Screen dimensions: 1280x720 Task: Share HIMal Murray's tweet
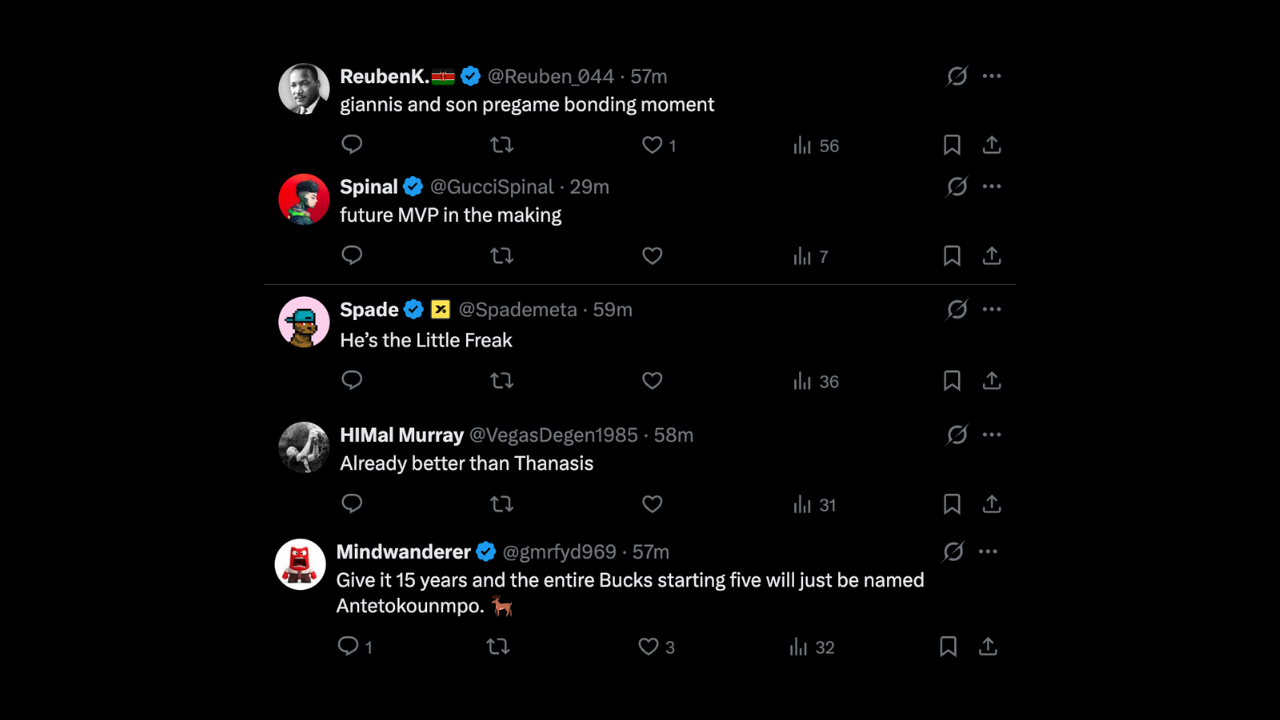click(x=992, y=505)
